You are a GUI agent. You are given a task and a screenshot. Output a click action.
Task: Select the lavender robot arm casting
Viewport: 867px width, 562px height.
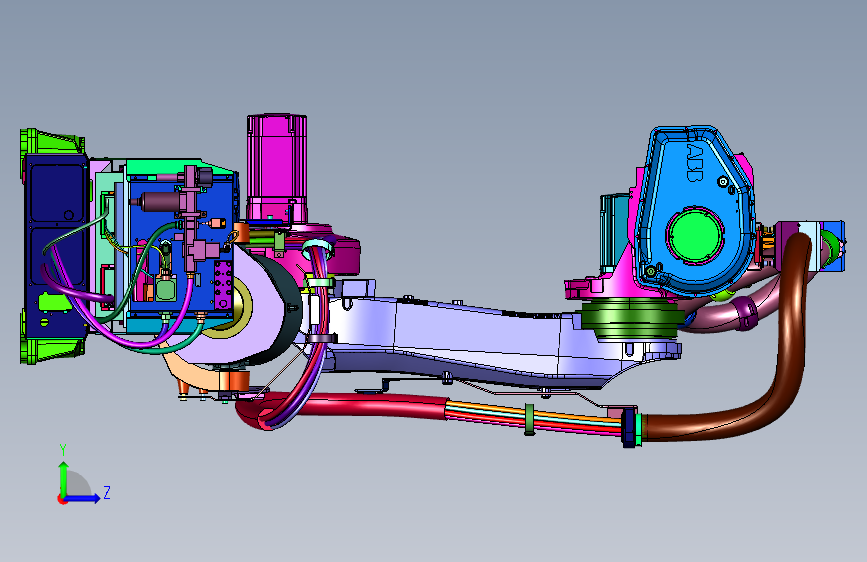[x=470, y=339]
